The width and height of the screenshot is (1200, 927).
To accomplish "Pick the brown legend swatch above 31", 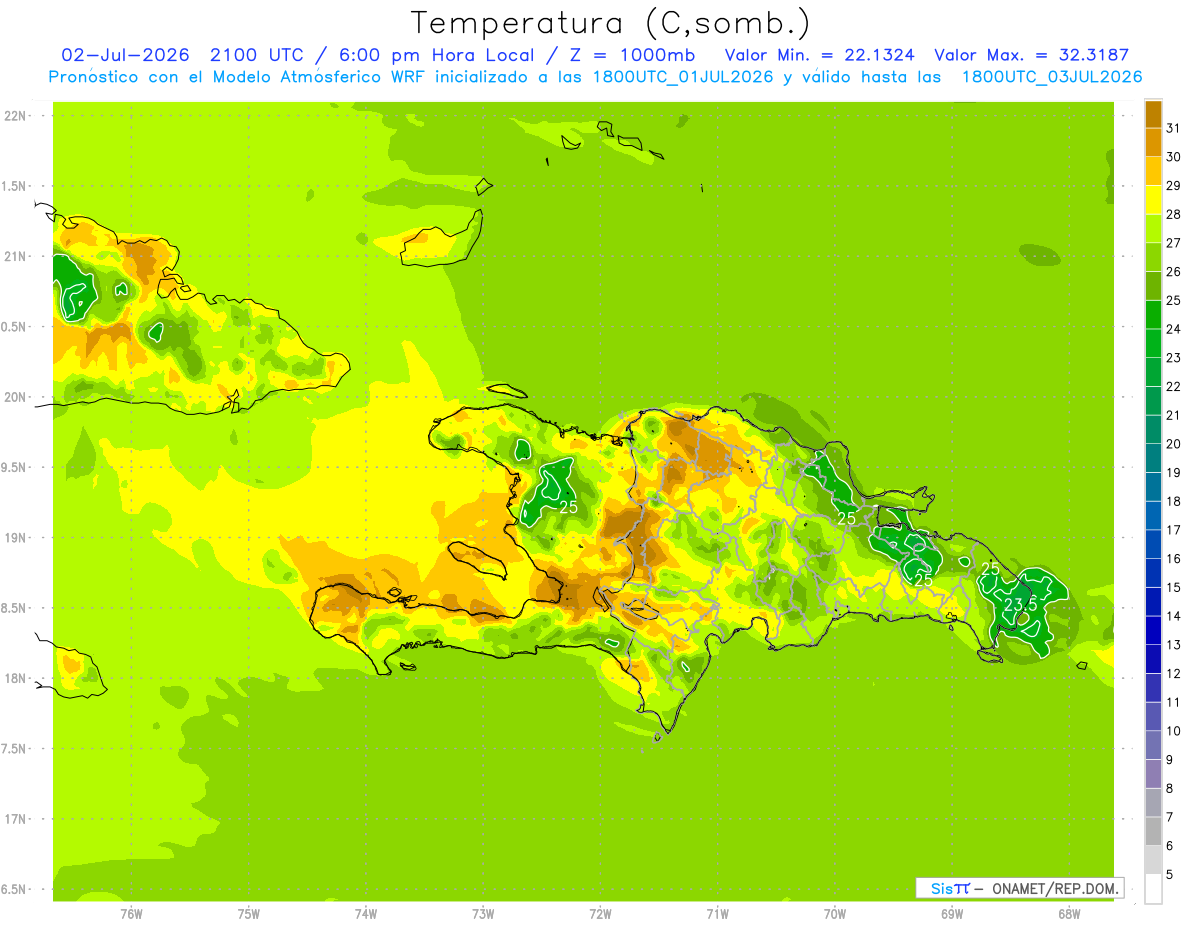I will [1153, 114].
